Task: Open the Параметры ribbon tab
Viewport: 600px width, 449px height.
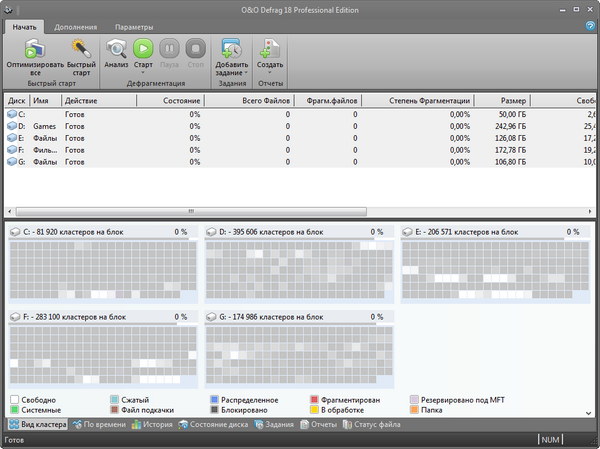Action: click(x=133, y=26)
